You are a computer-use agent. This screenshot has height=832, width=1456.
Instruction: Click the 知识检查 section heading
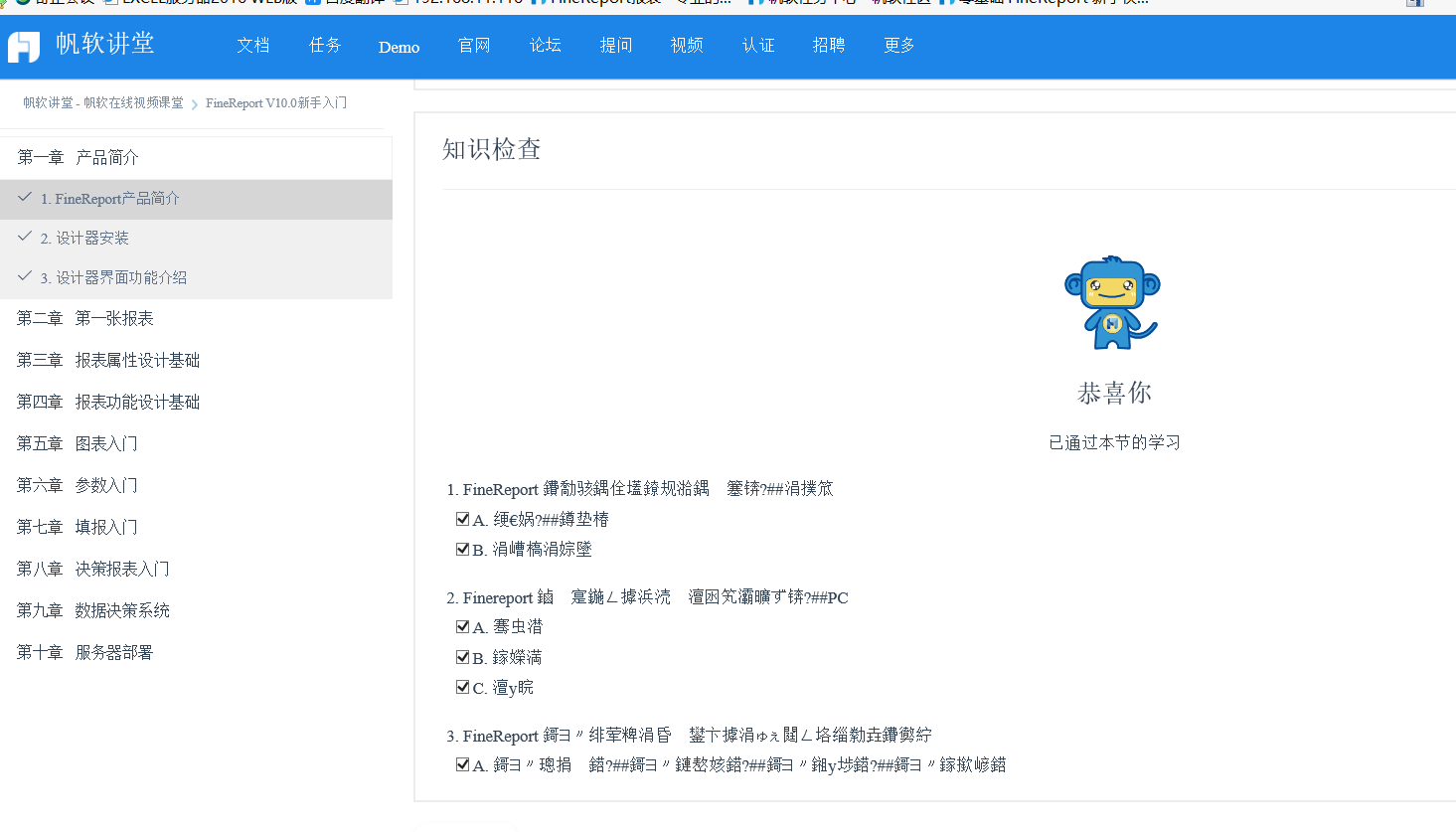[x=492, y=149]
